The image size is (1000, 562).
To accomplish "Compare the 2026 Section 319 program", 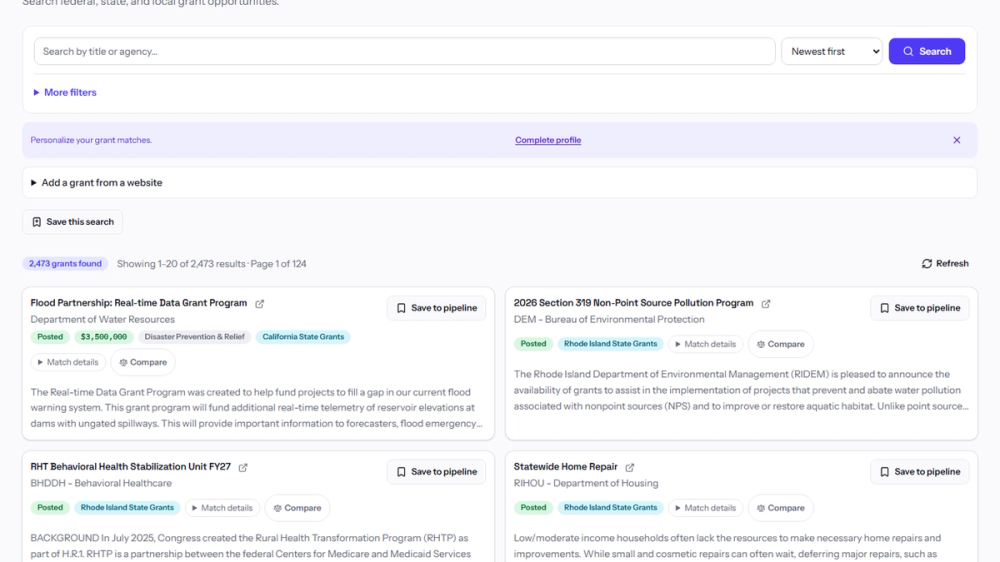I will [781, 344].
